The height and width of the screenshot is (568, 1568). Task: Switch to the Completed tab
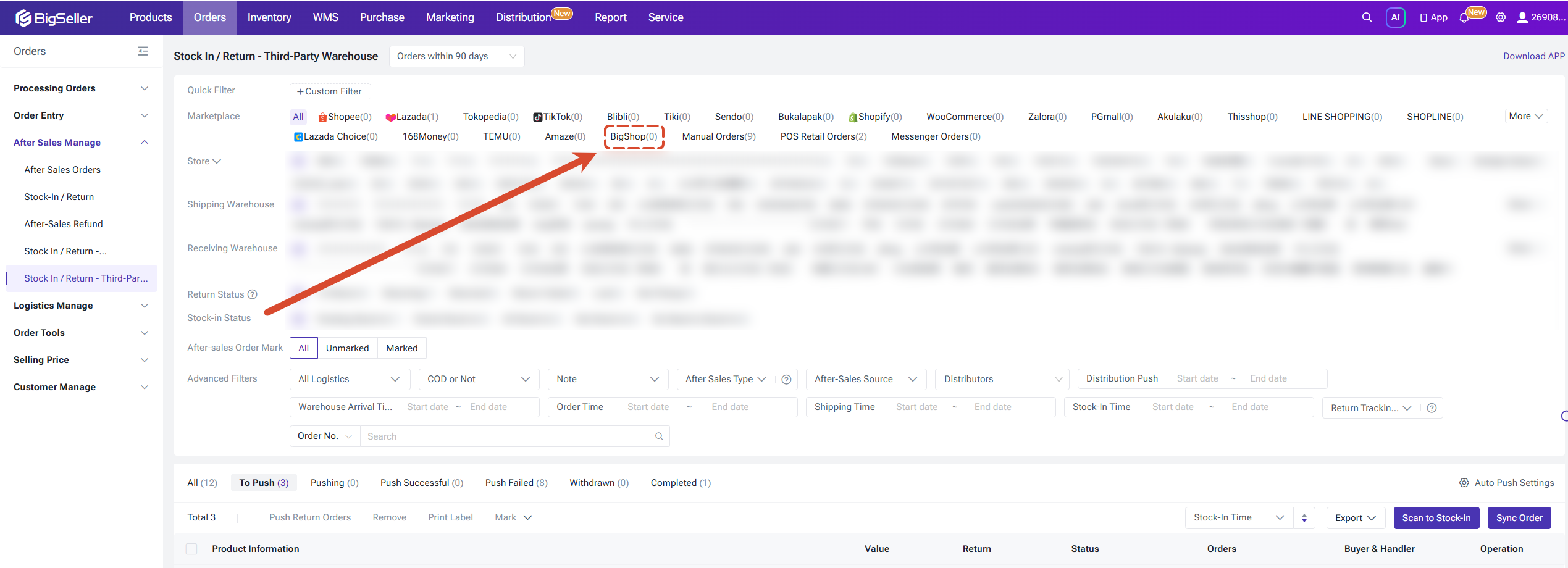click(x=681, y=483)
